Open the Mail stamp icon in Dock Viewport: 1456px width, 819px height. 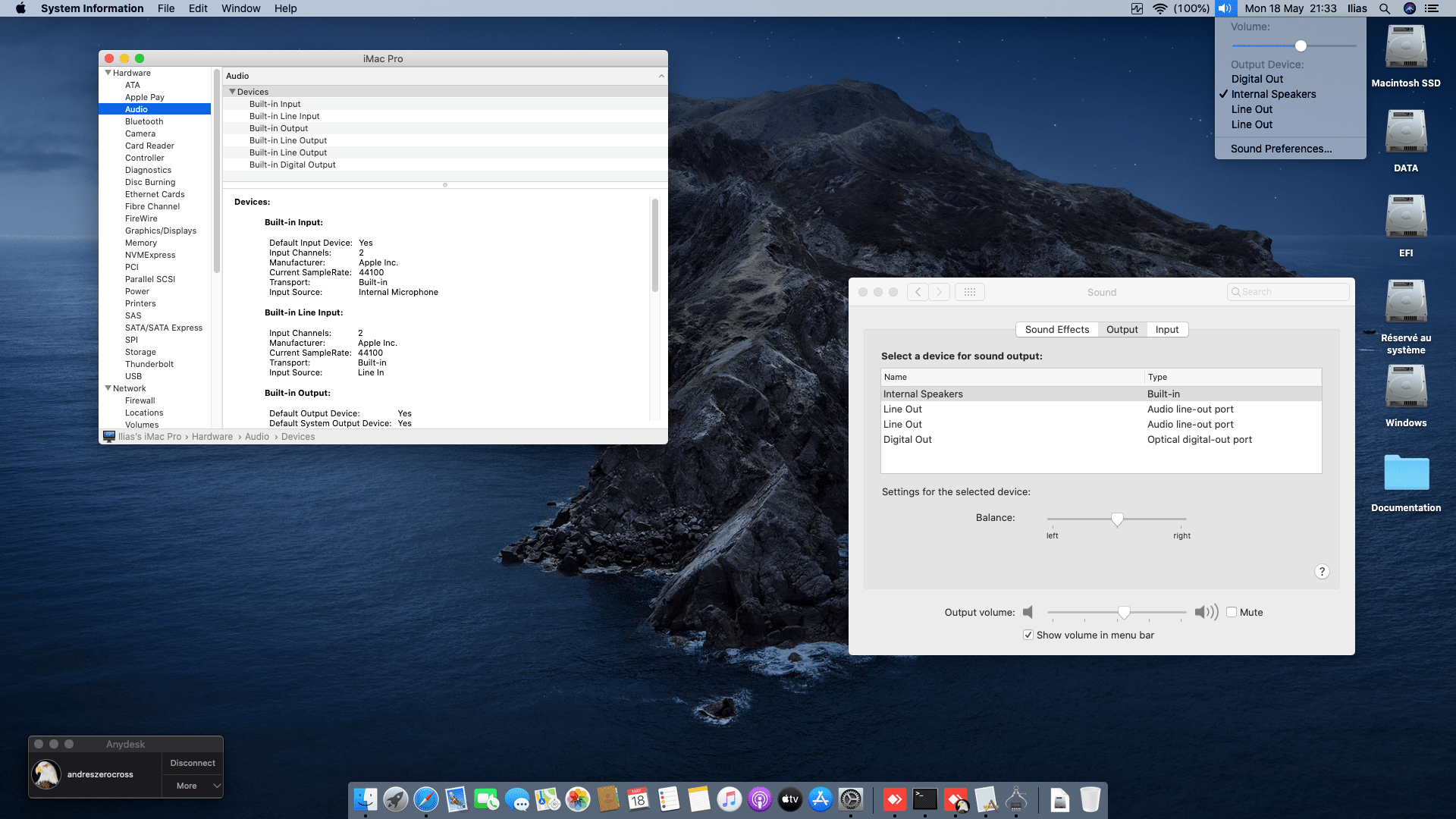click(457, 799)
